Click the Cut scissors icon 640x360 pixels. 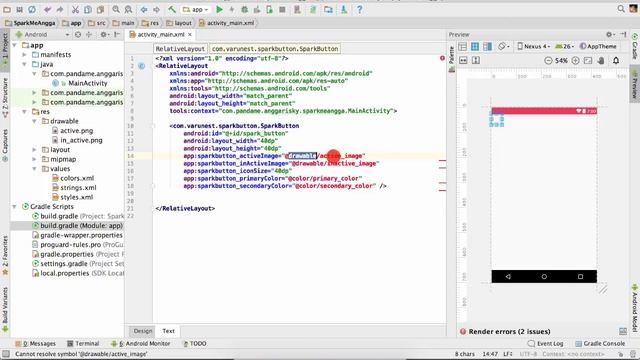(76, 9)
